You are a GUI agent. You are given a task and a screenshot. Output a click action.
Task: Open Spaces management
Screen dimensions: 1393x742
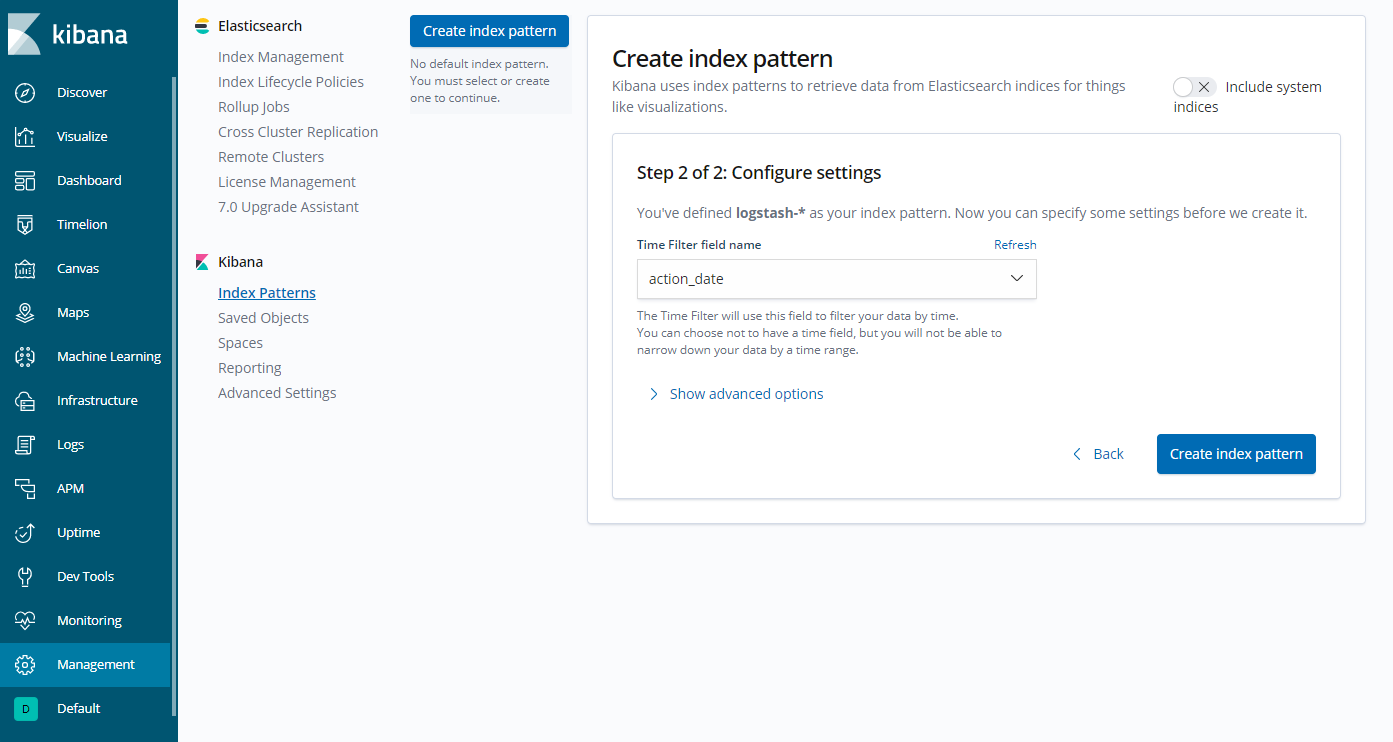pos(240,343)
